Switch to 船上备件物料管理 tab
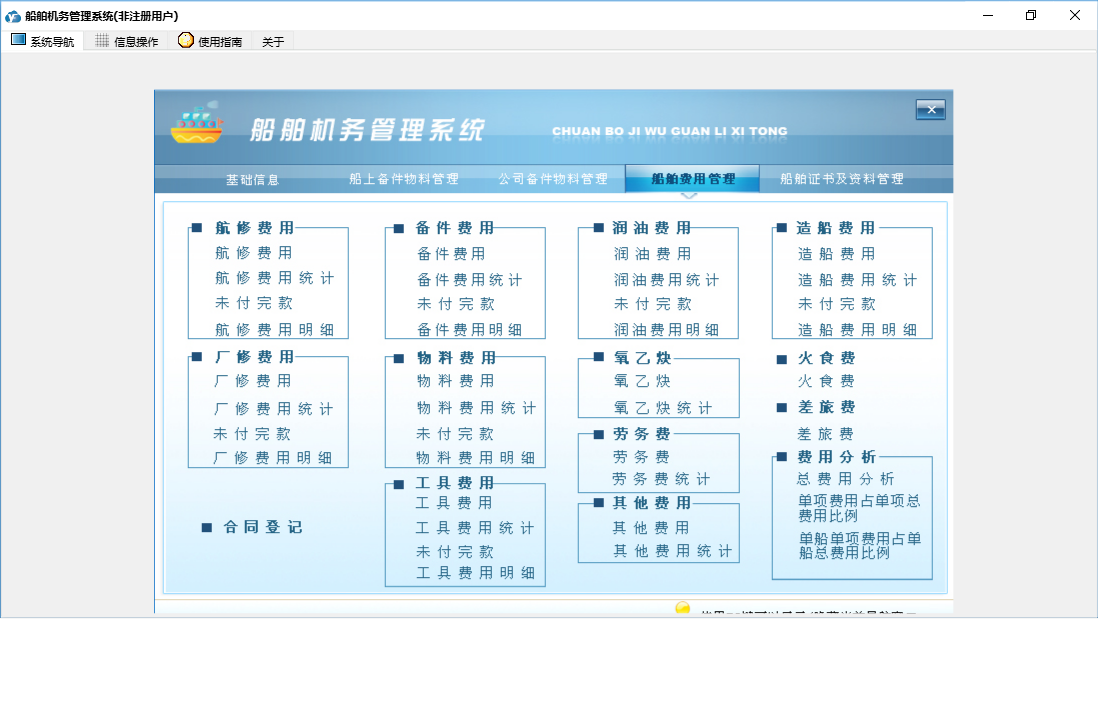This screenshot has height=713, width=1098. (404, 179)
